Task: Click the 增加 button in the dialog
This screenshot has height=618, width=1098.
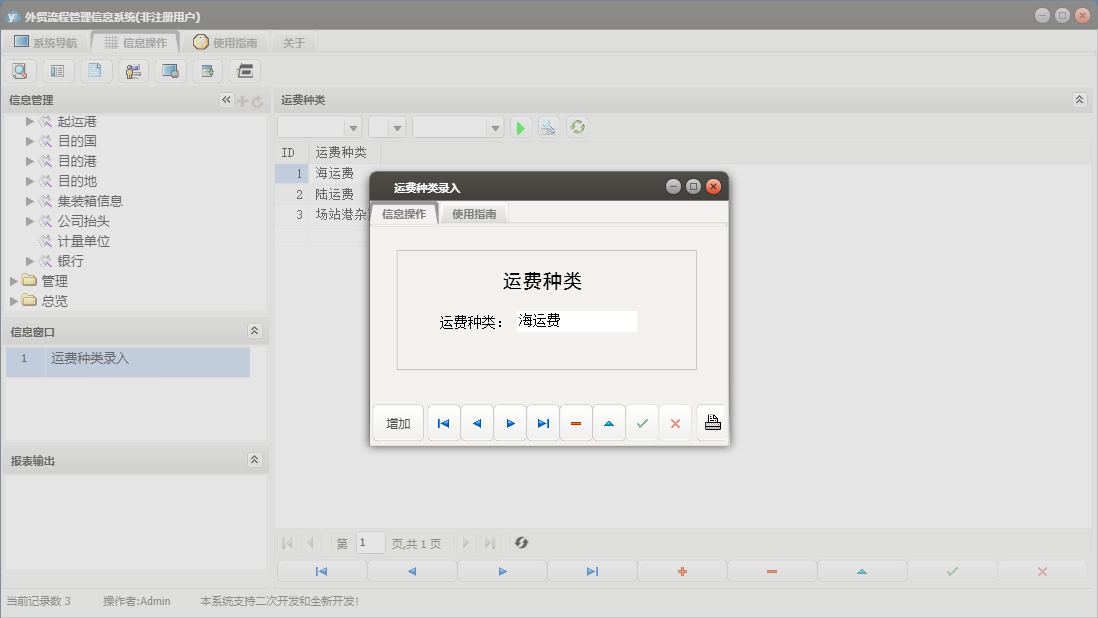Action: 397,422
